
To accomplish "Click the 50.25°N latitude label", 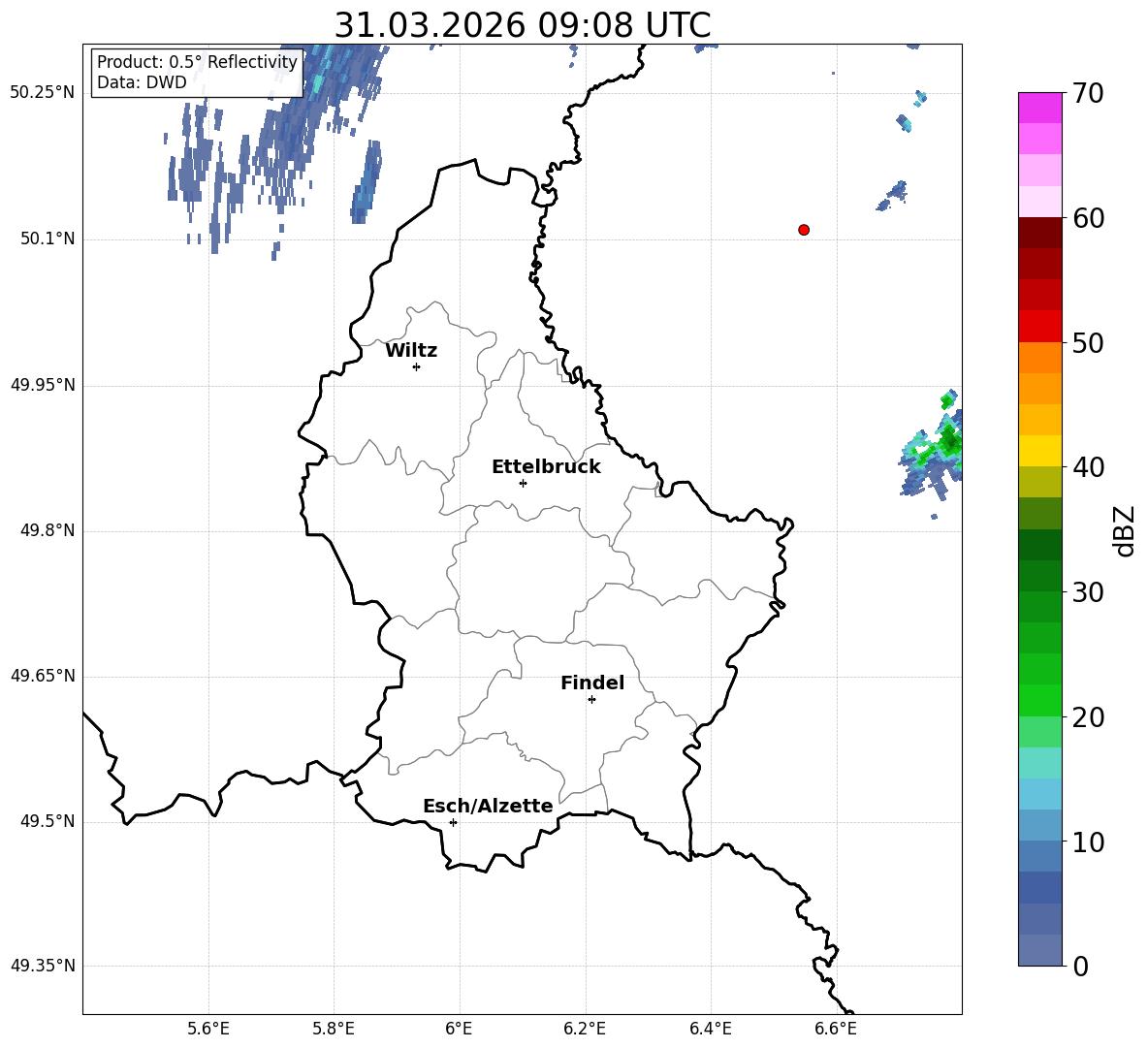I will tap(43, 93).
